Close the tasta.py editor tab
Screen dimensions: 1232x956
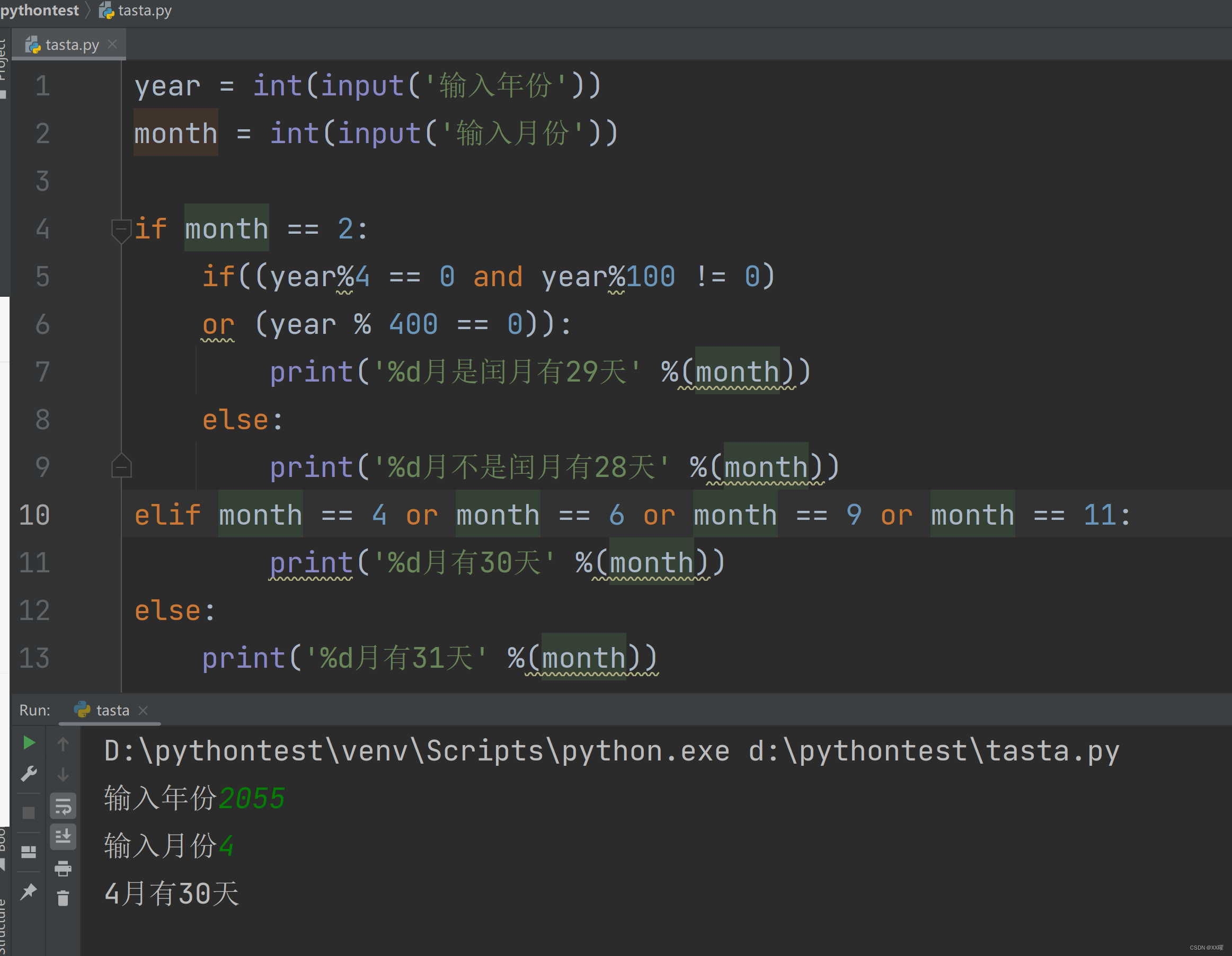pos(113,44)
